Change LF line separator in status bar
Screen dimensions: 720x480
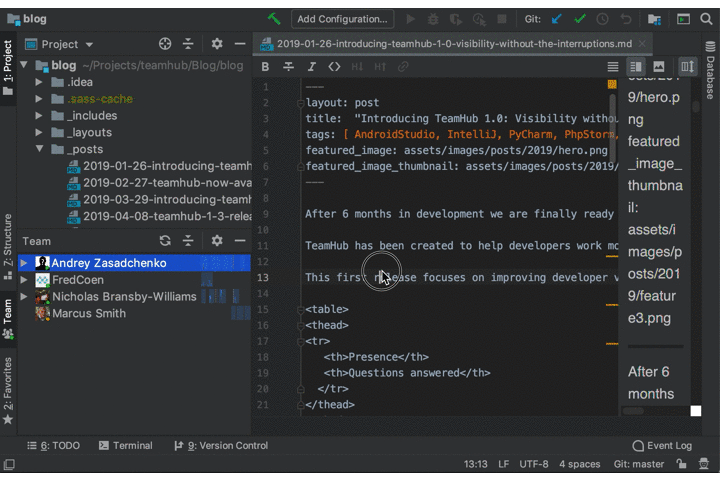pyautogui.click(x=503, y=464)
